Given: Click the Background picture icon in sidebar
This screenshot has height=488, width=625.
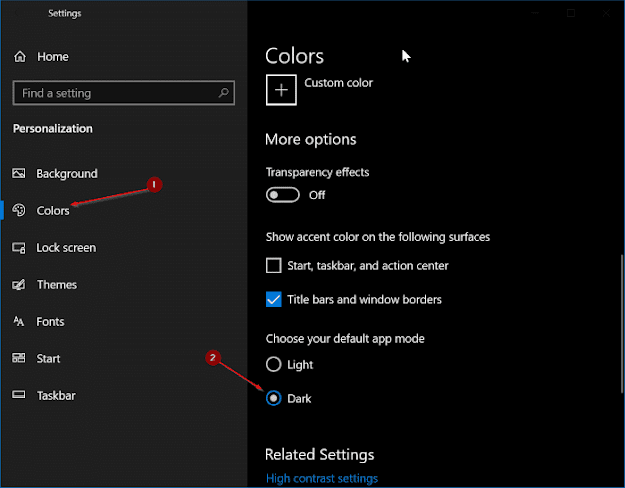Looking at the screenshot, I should pyautogui.click(x=19, y=173).
